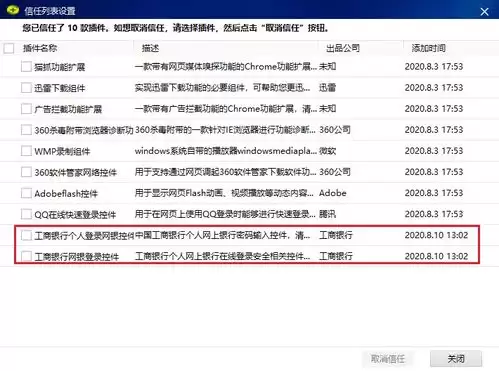This screenshot has width=499, height=371.
Task: Click the 腾讯 company cell
Action: [x=327, y=214]
